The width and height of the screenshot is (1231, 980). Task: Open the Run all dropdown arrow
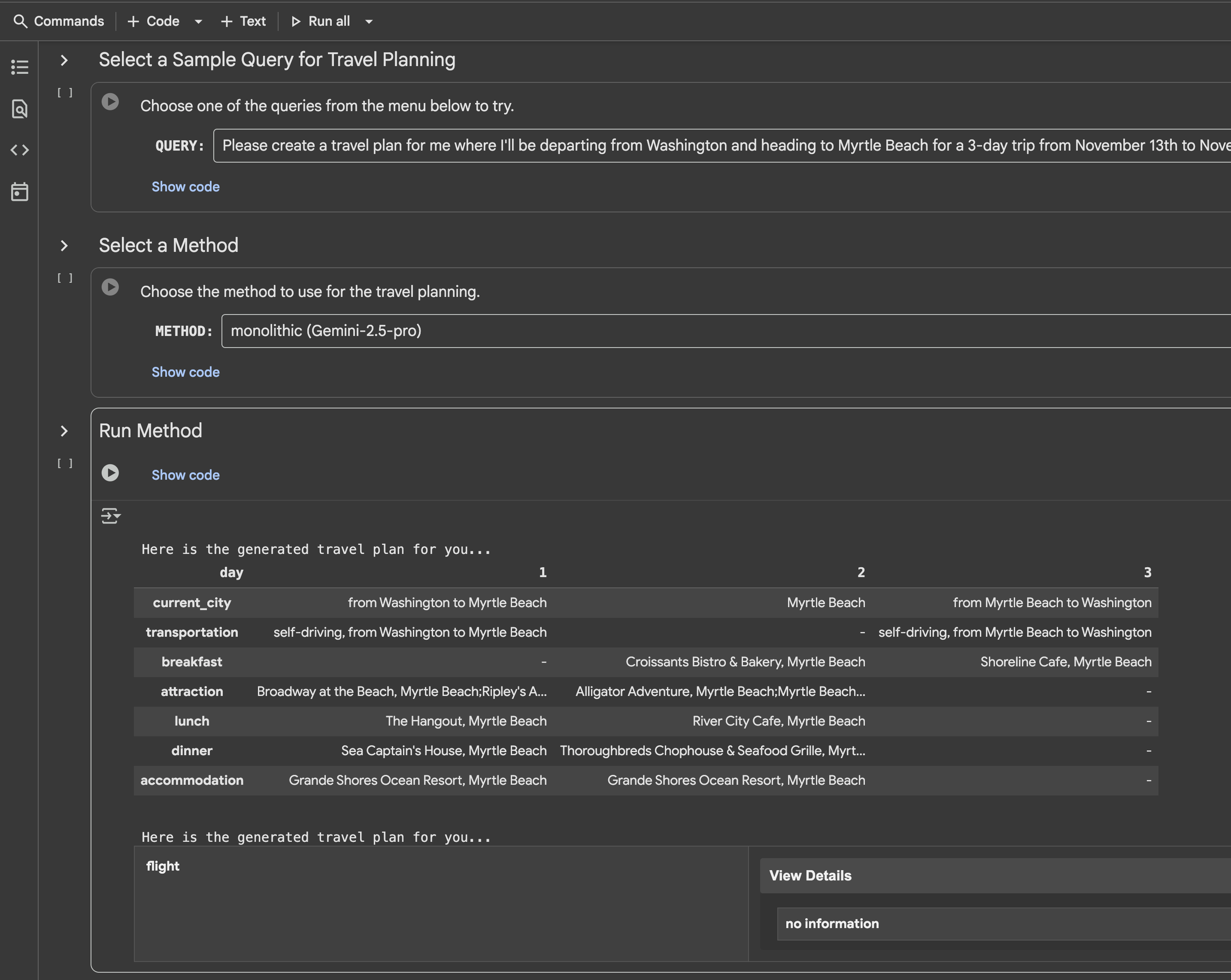point(369,22)
